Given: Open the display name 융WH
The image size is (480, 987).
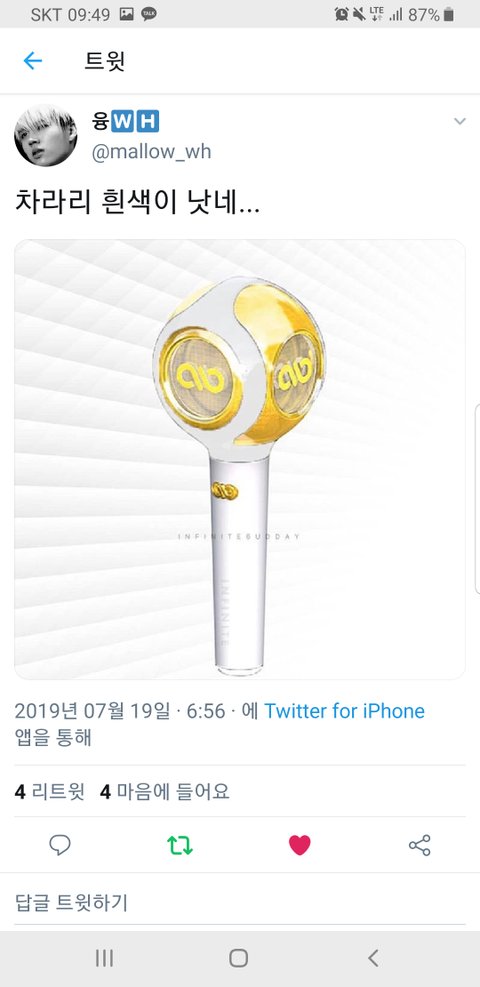Looking at the screenshot, I should (x=125, y=121).
